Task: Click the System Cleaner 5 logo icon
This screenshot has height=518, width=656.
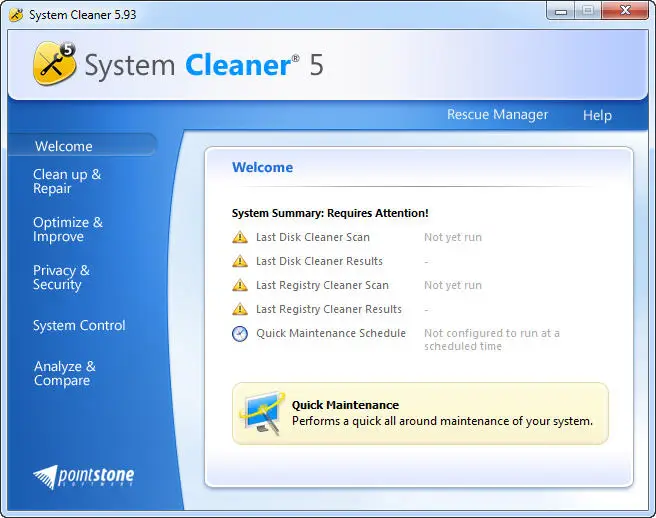Action: 55,63
